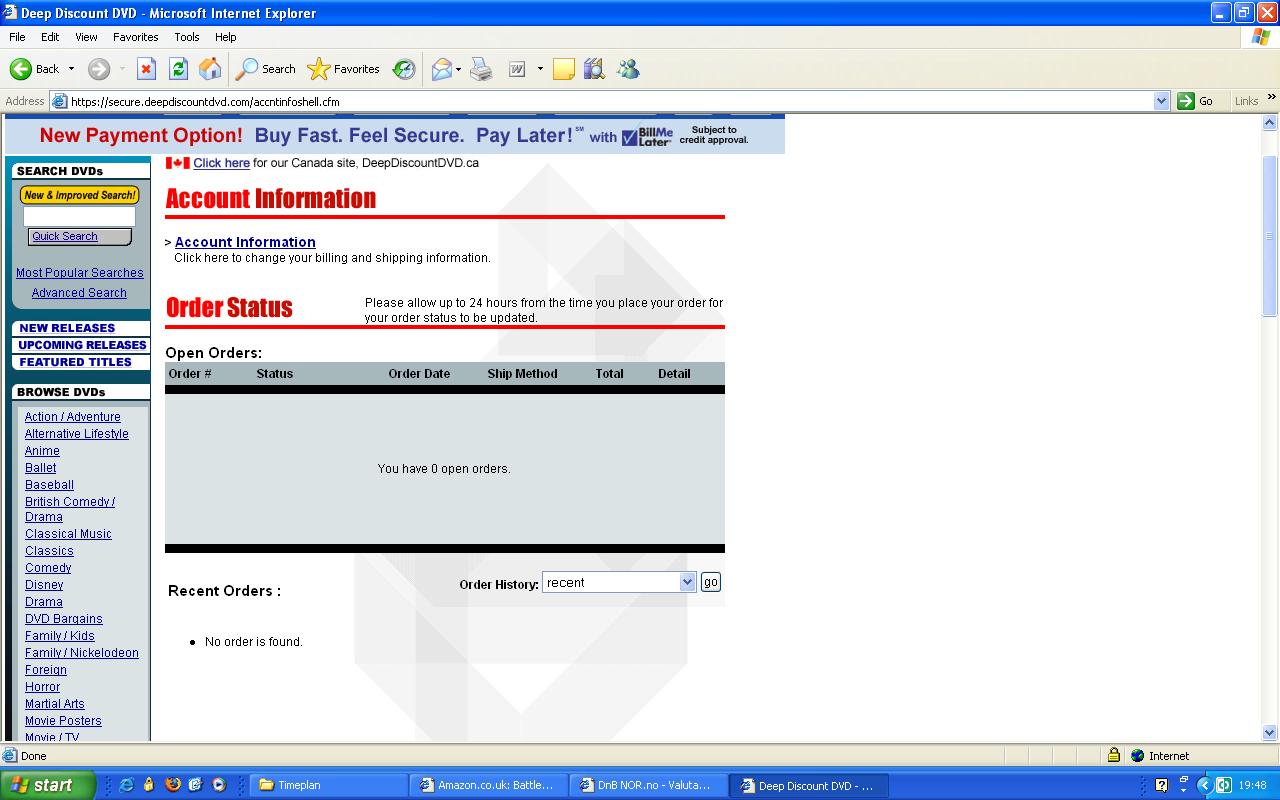
Task: Expand the Links toolbar chevron
Action: tap(1272, 99)
